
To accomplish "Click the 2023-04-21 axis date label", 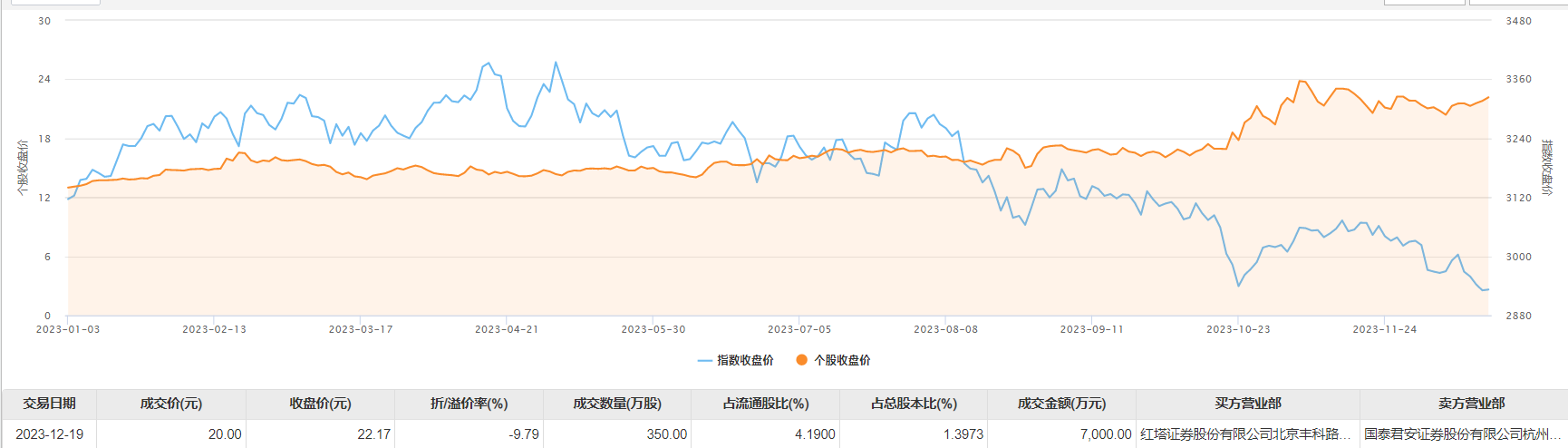I will pyautogui.click(x=507, y=329).
